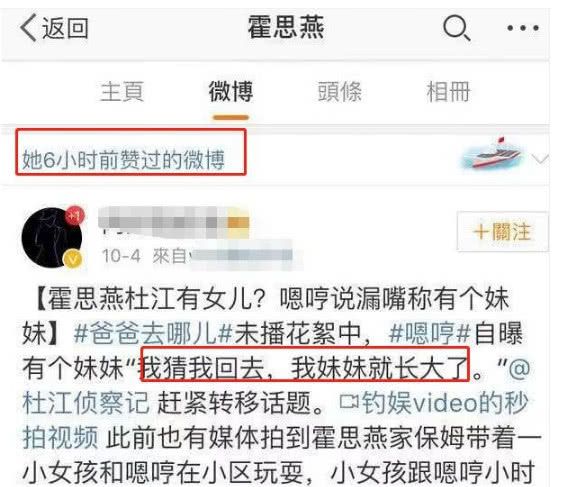
Task: Play the 钓娱video的秒拍视频 link
Action: click(275, 419)
